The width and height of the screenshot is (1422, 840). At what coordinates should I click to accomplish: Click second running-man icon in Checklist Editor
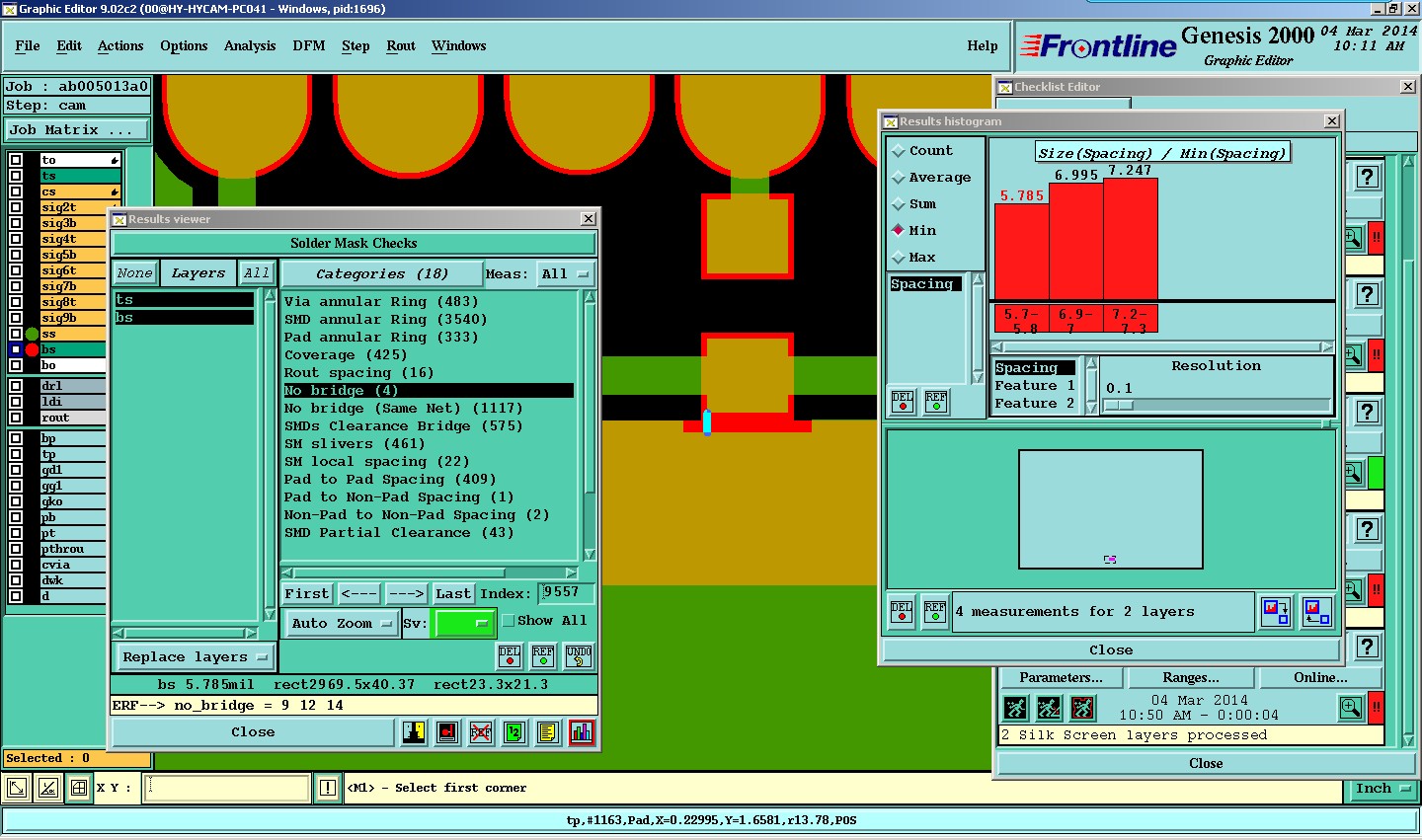(1049, 708)
